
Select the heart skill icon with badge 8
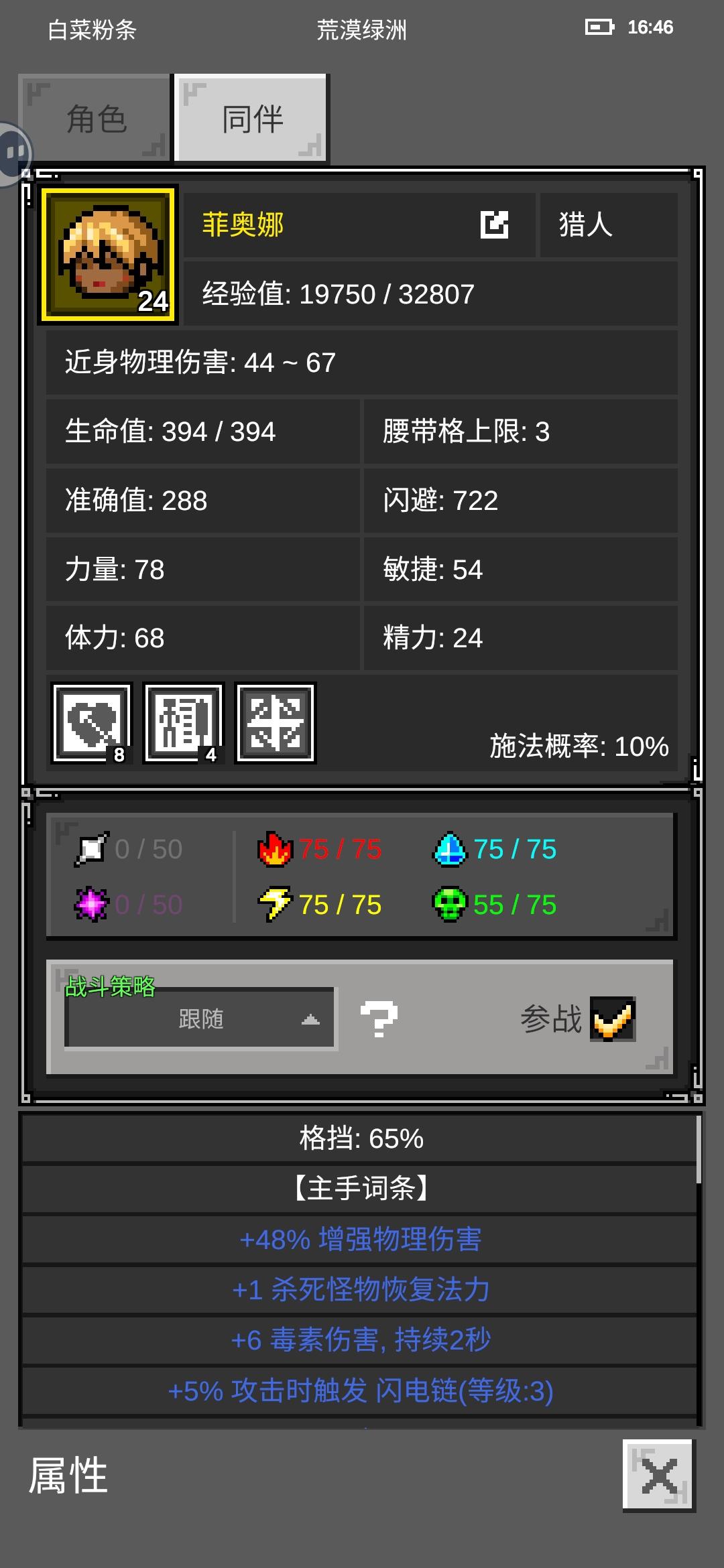coord(92,723)
